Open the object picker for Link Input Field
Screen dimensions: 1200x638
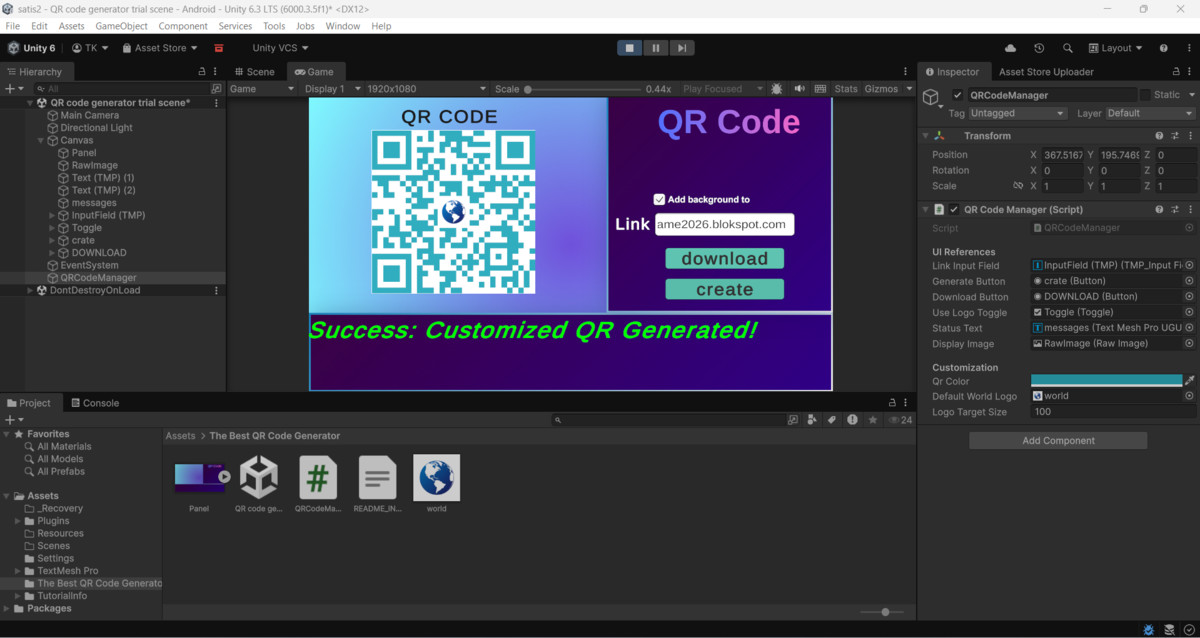pos(1189,266)
